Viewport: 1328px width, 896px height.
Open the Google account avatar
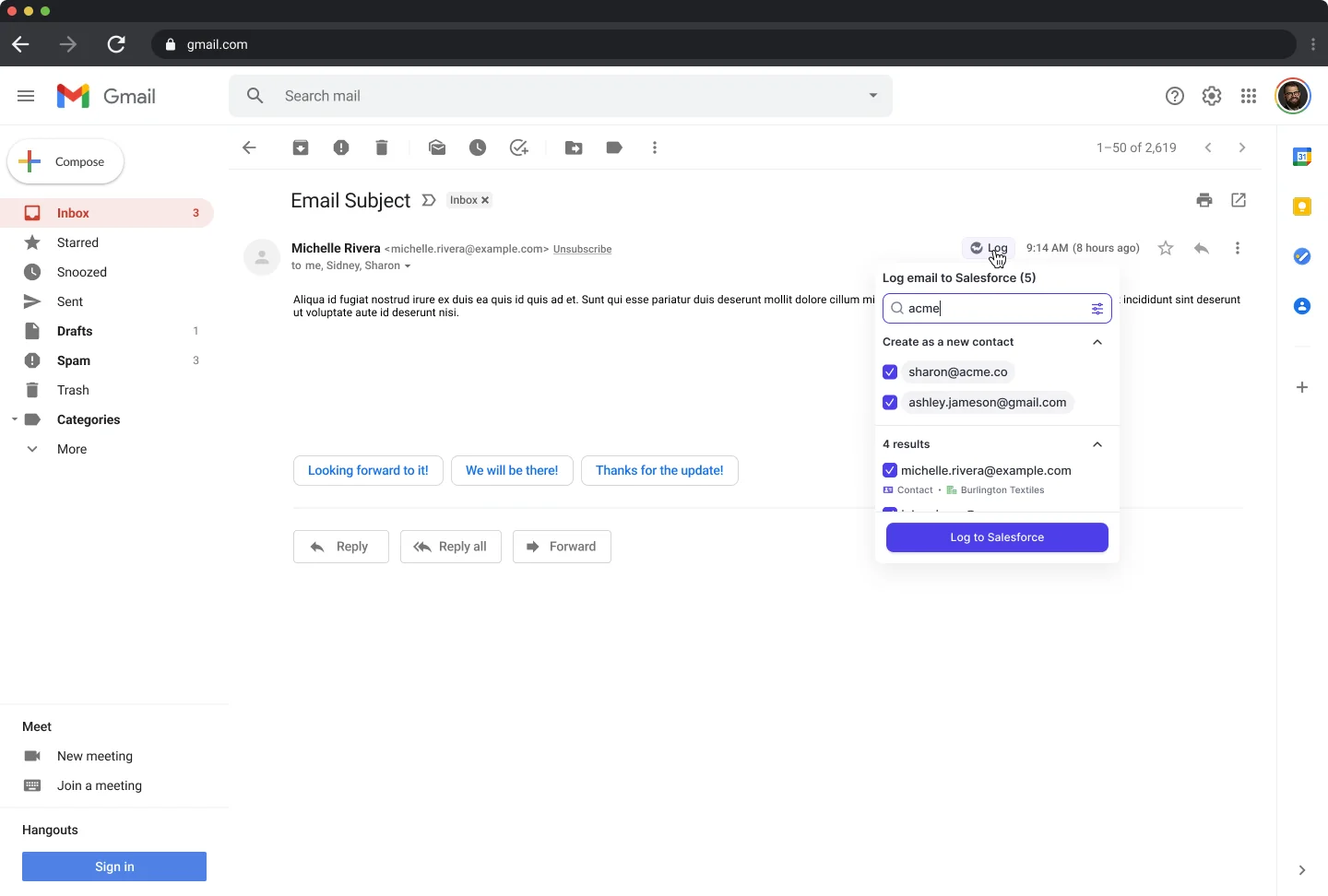[1293, 96]
